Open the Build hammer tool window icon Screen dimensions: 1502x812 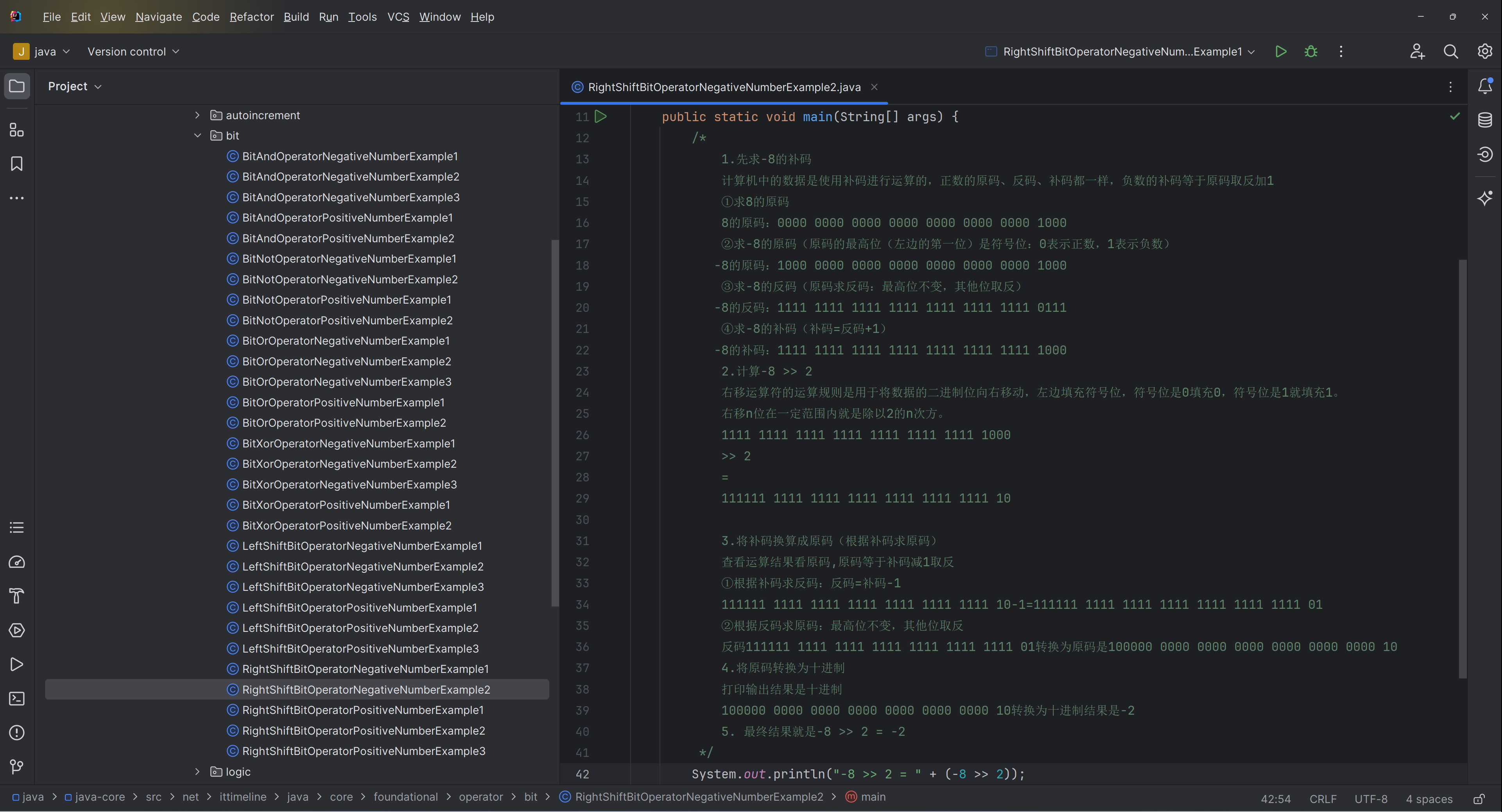[x=17, y=596]
